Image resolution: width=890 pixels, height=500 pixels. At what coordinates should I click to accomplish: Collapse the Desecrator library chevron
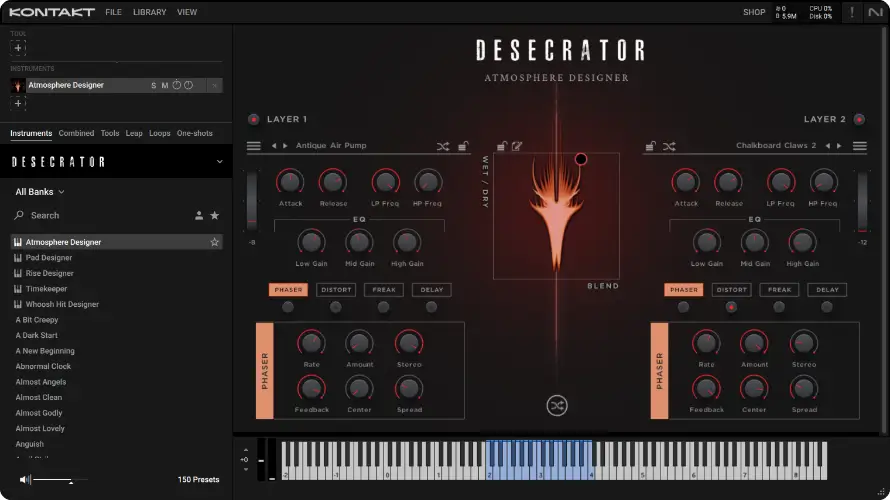(219, 161)
